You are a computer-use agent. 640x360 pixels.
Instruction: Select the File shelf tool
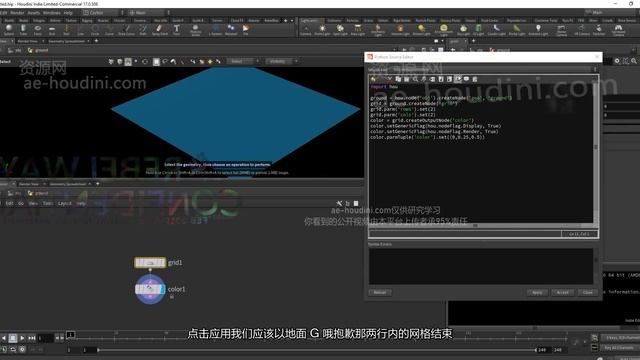246,30
